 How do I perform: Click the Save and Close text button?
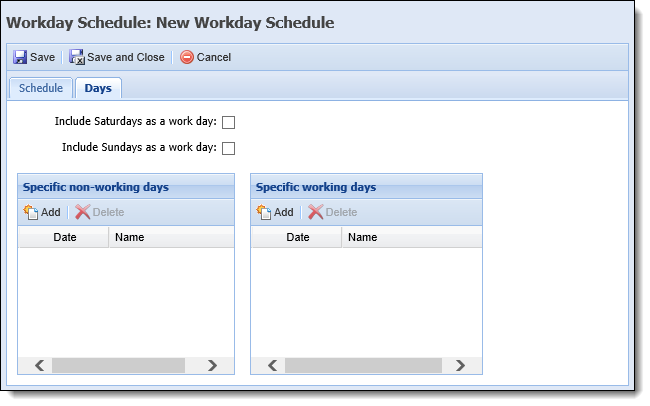[x=126, y=57]
